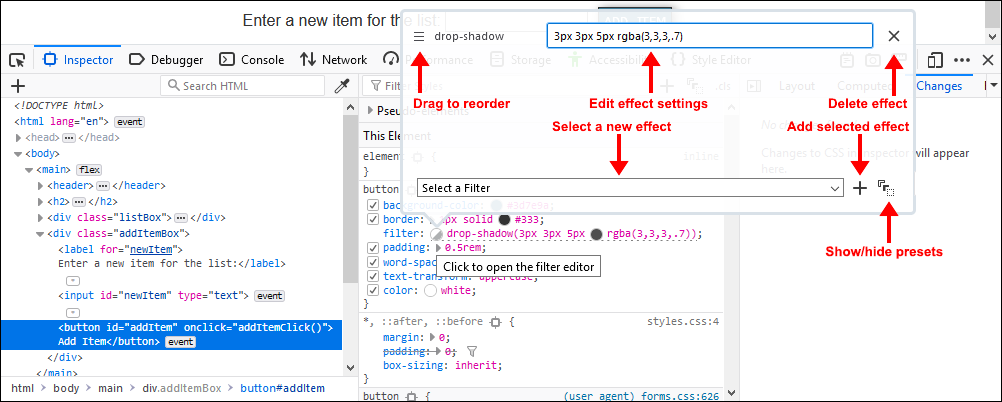Image resolution: width=1002 pixels, height=402 pixels.
Task: Open the Network tab
Action: [x=333, y=60]
